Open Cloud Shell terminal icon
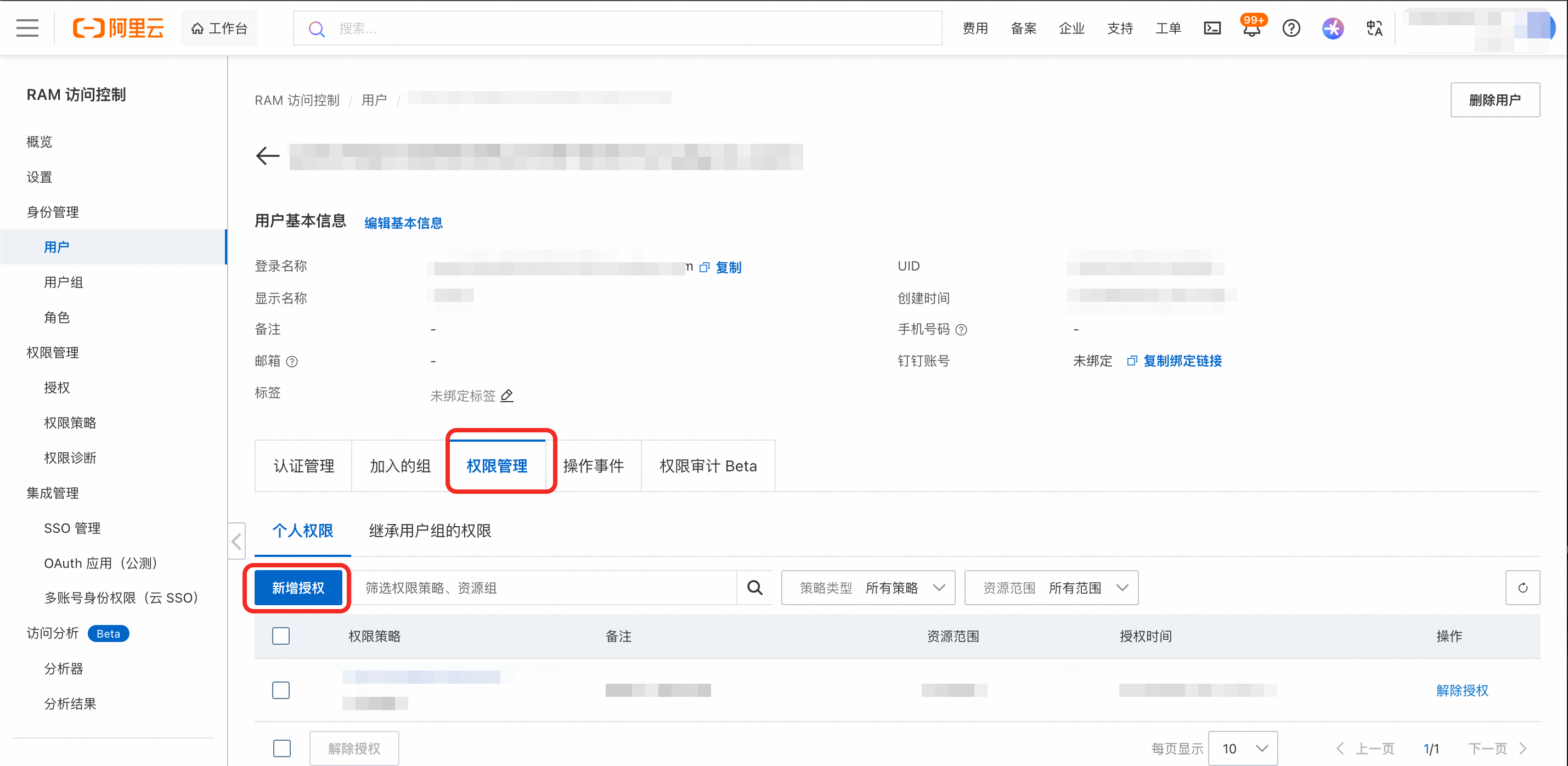 point(1212,28)
